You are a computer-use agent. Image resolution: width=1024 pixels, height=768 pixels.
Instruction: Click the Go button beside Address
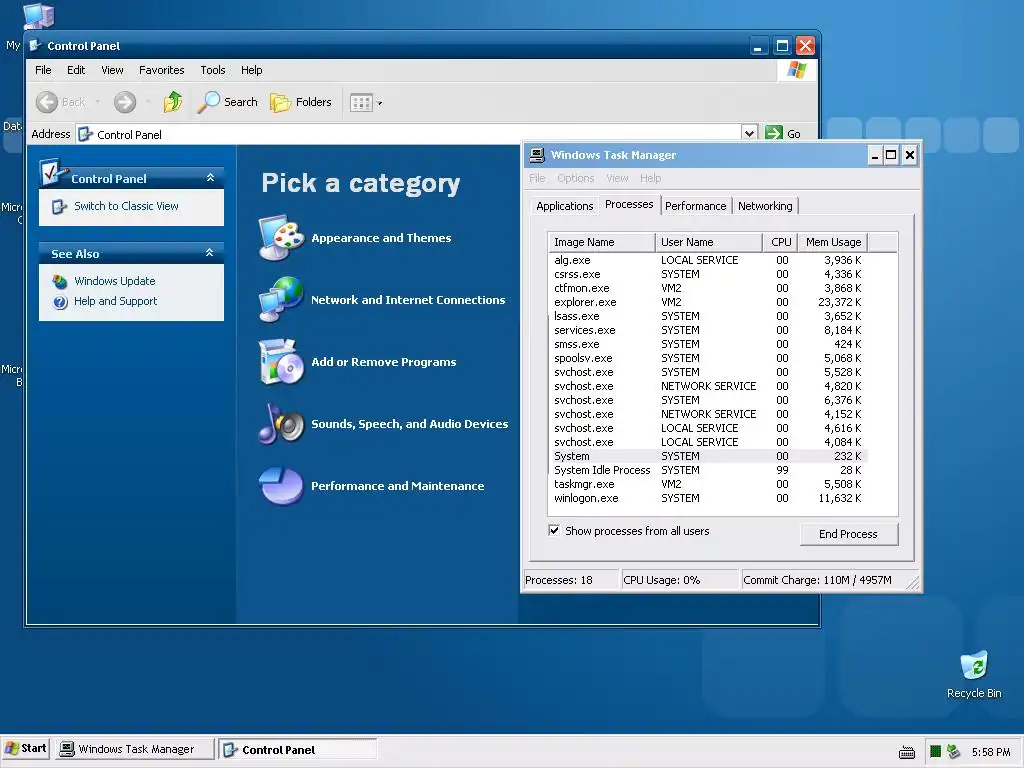pyautogui.click(x=783, y=133)
